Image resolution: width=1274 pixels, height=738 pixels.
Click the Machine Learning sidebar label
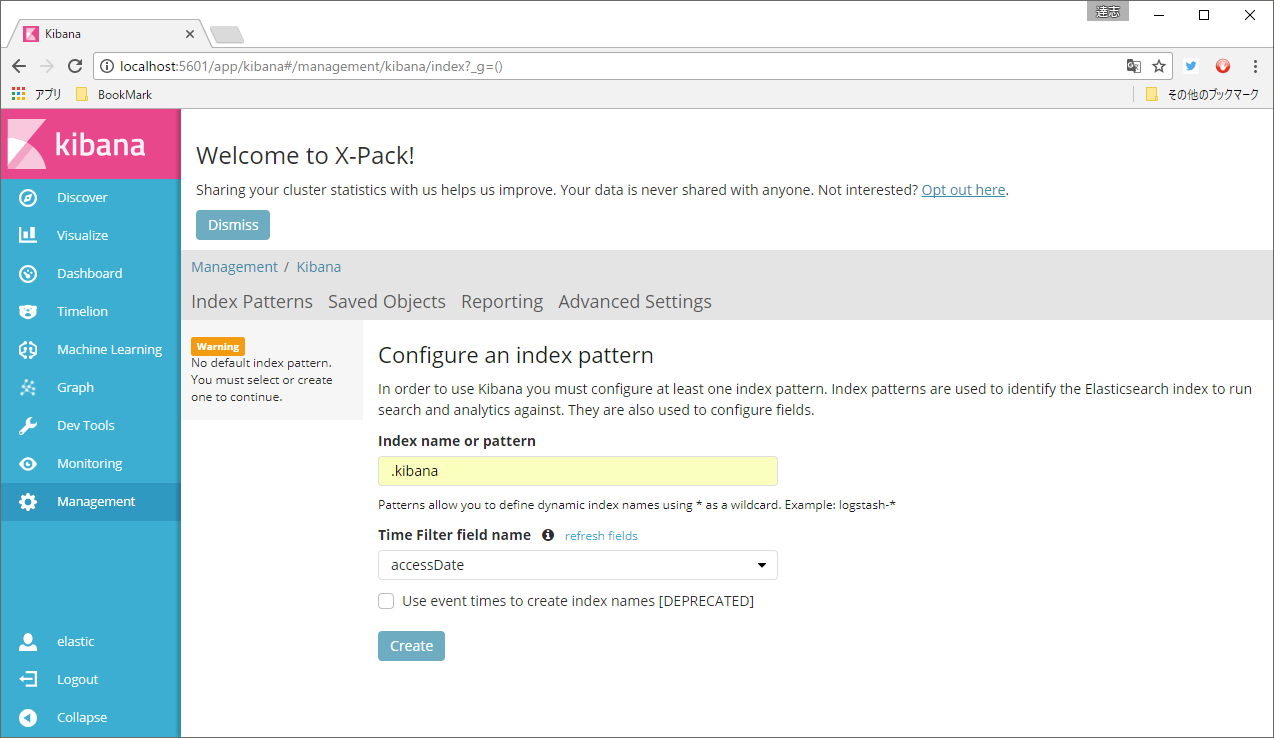coord(109,350)
